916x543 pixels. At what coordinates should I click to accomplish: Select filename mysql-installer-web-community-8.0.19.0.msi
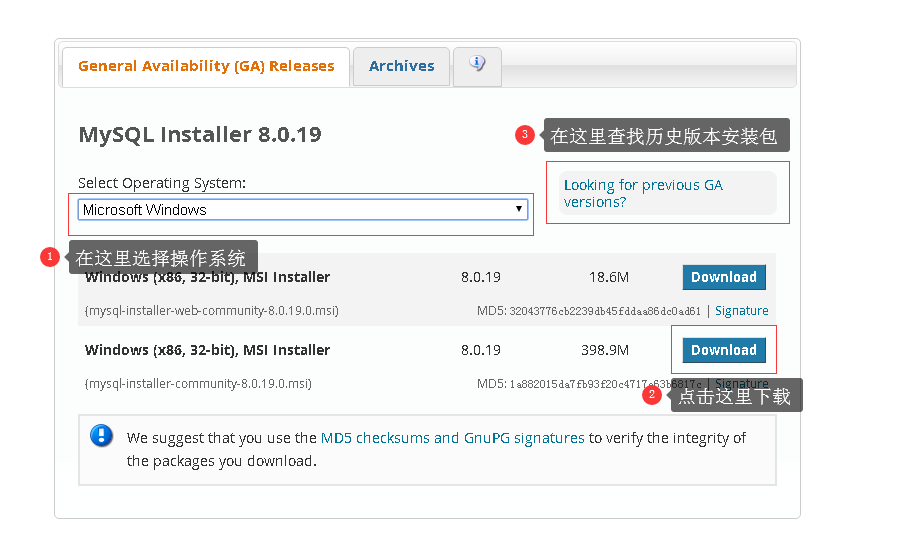pyautogui.click(x=211, y=311)
